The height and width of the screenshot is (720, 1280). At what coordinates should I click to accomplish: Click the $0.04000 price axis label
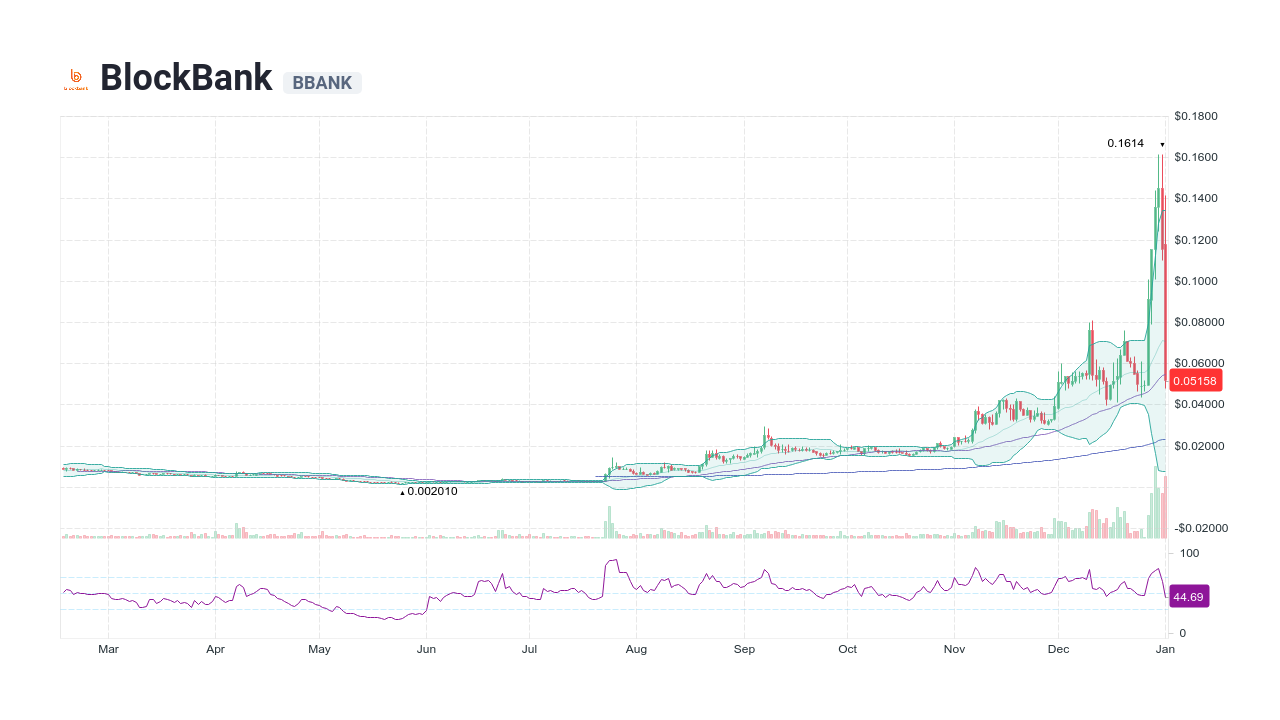pyautogui.click(x=1199, y=405)
